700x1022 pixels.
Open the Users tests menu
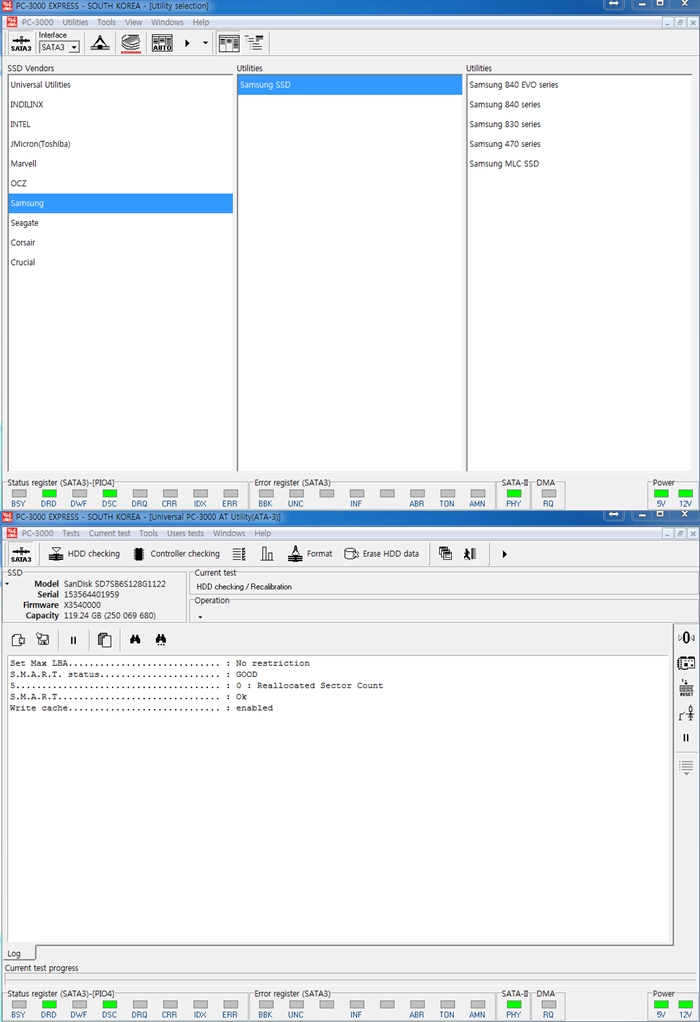pos(185,533)
